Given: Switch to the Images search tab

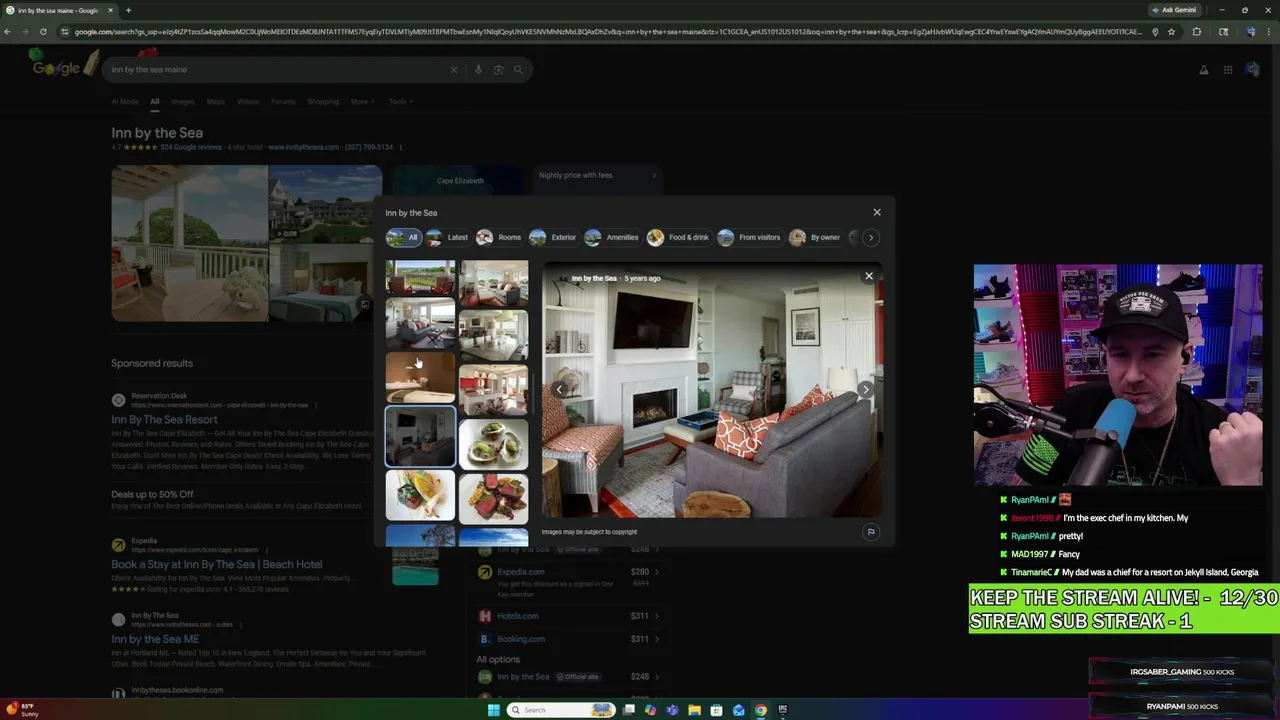Looking at the screenshot, I should click(x=182, y=101).
